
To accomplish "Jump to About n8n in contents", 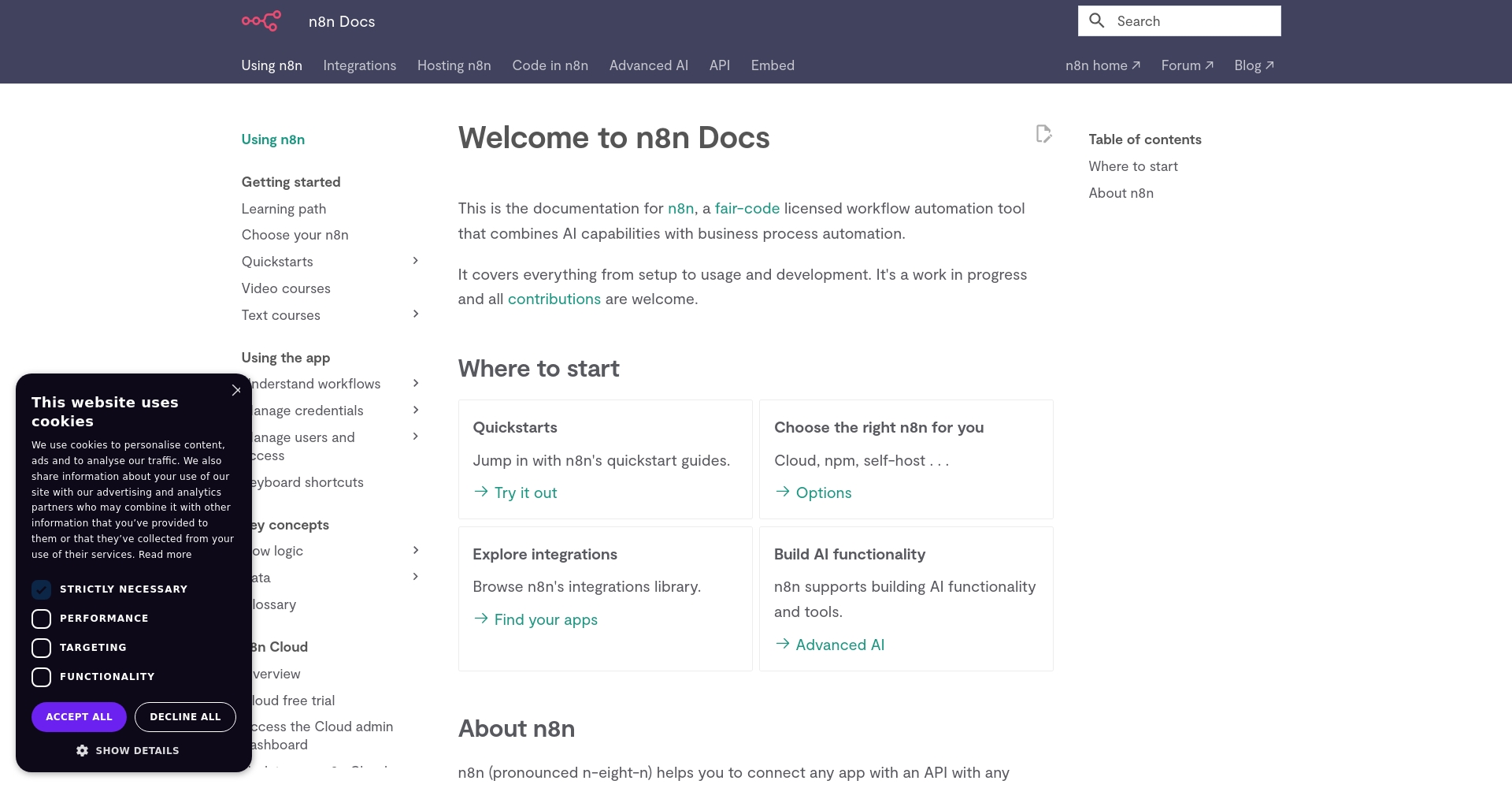I will point(1121,193).
